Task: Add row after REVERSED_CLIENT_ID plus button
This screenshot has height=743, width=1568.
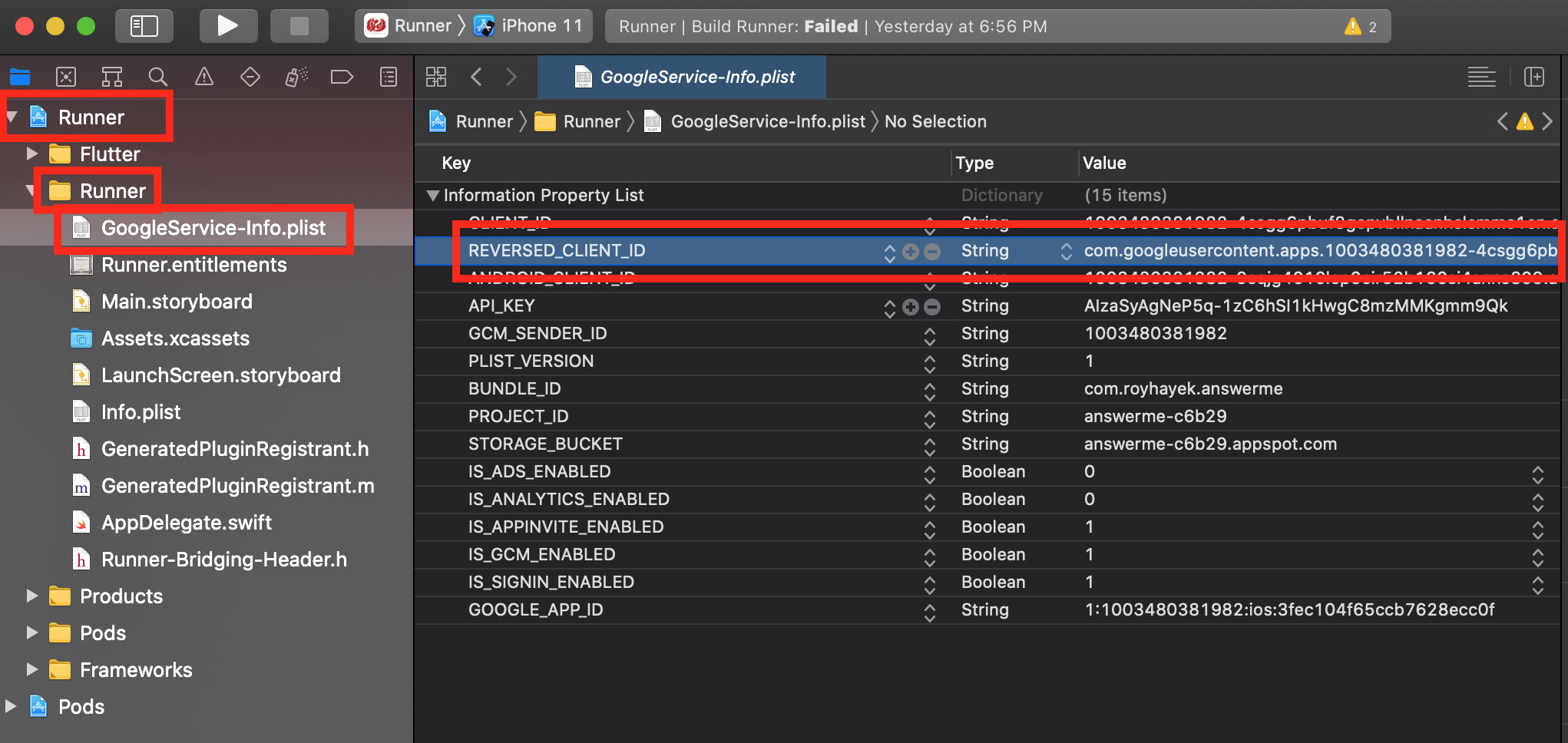Action: [x=911, y=252]
